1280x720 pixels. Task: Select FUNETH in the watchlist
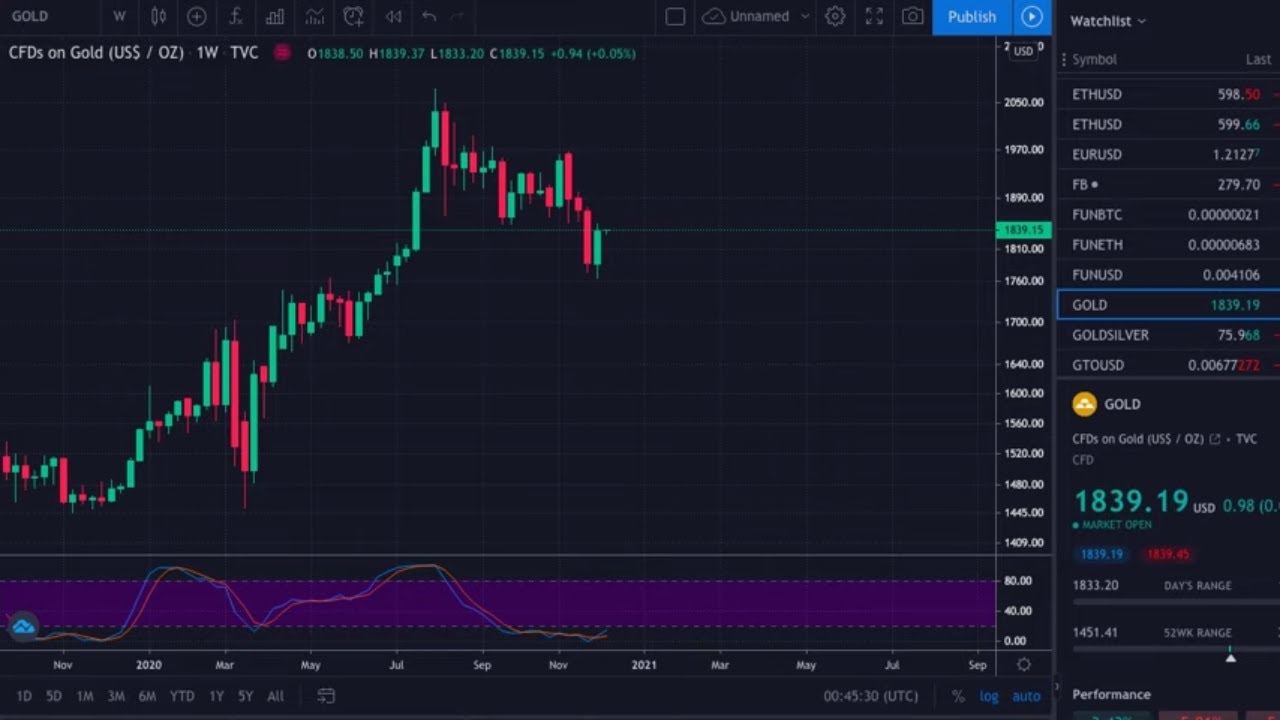pyautogui.click(x=1168, y=244)
